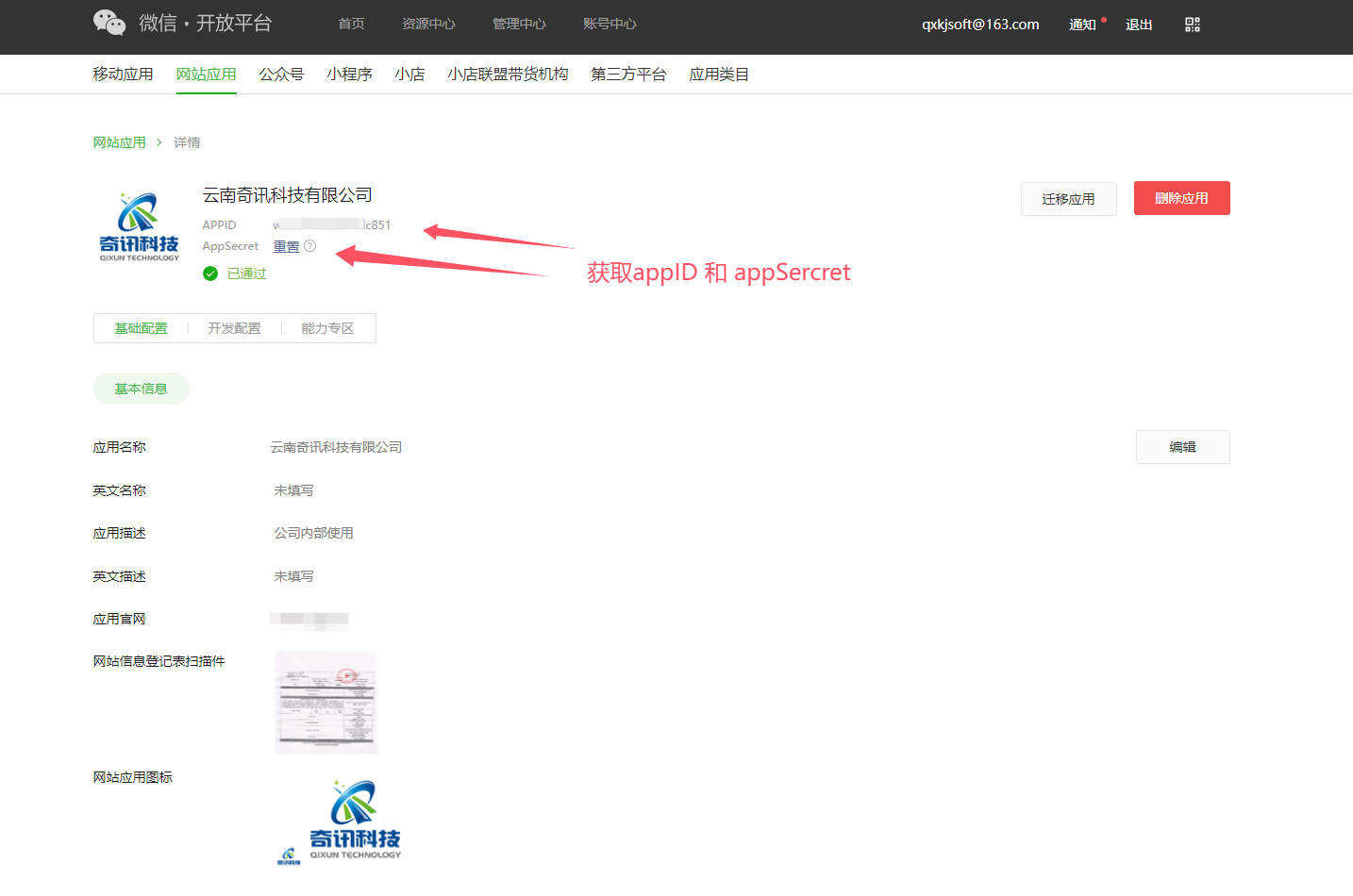Open the scanned registration form thumbnail

pyautogui.click(x=326, y=703)
